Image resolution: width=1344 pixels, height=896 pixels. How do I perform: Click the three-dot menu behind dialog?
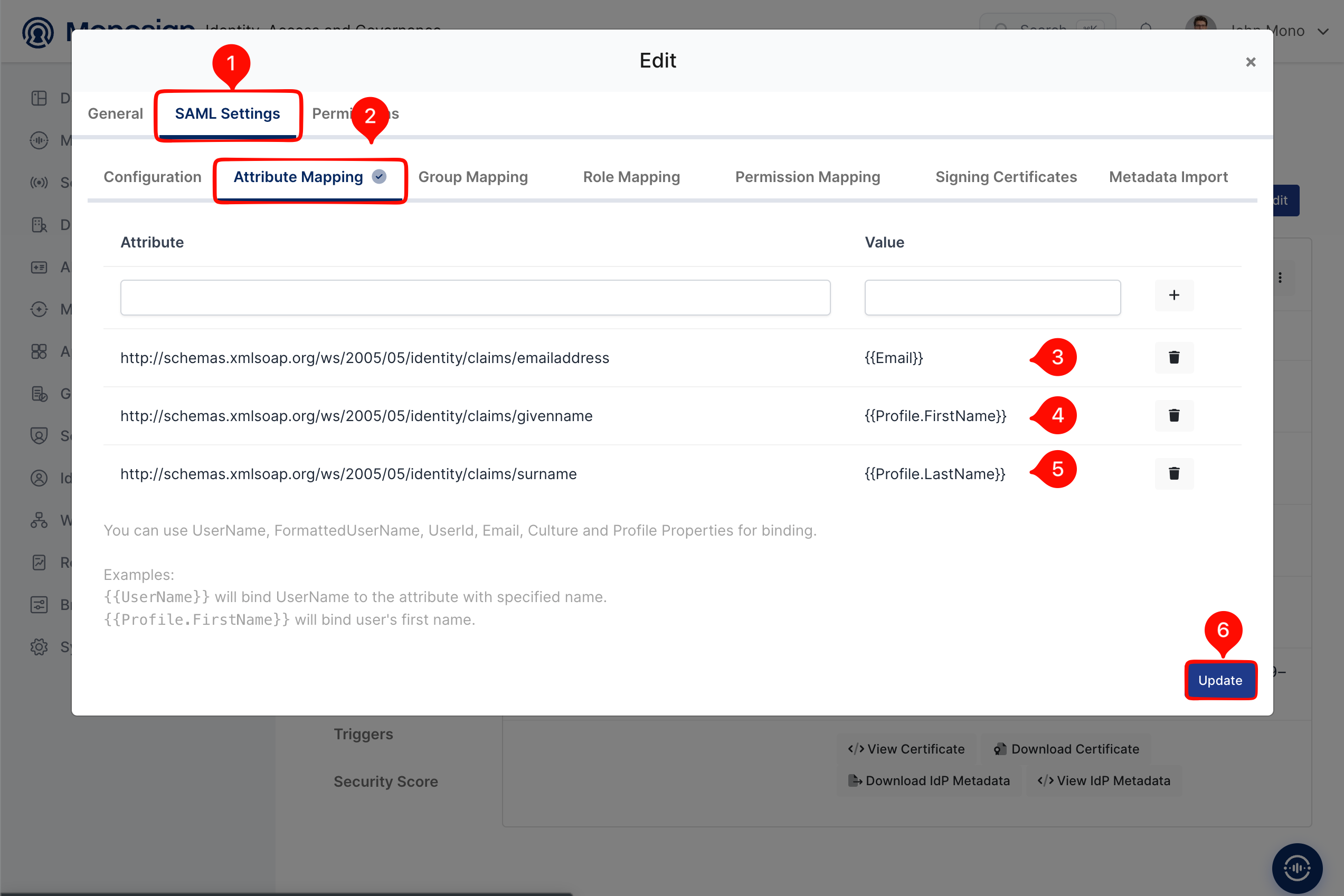pos(1280,278)
